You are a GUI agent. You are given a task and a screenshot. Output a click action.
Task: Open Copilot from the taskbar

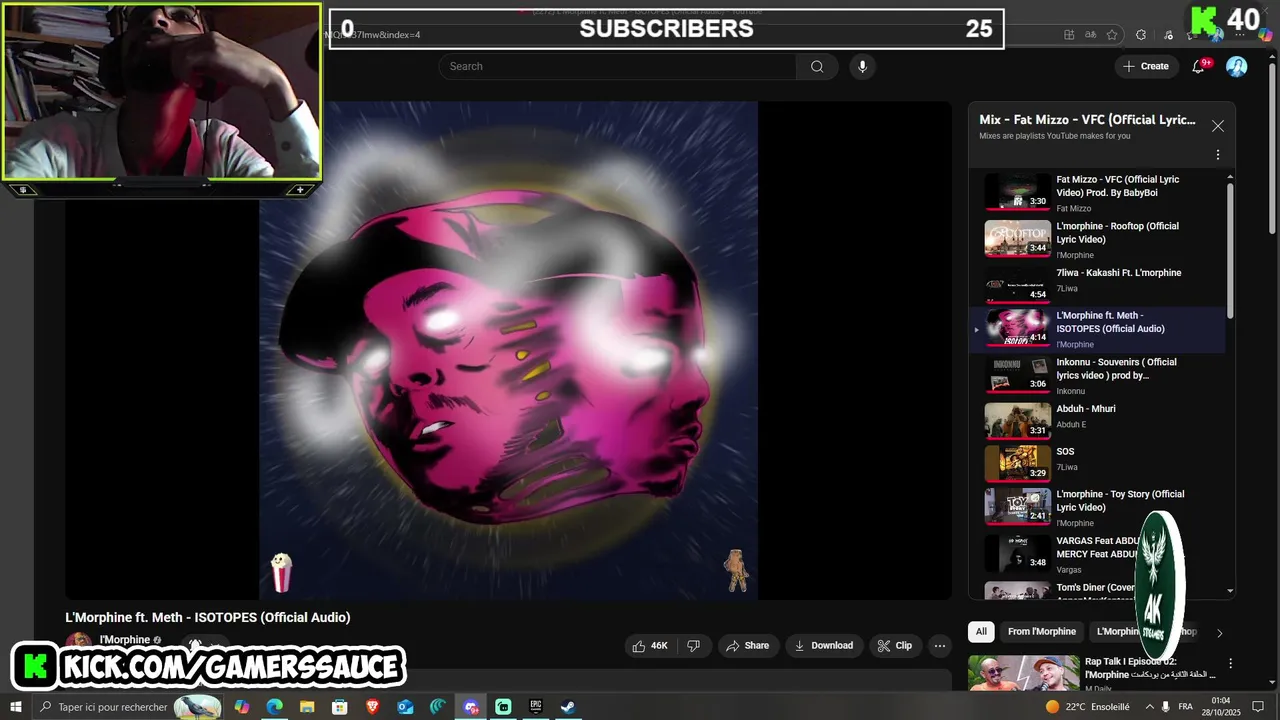point(242,707)
